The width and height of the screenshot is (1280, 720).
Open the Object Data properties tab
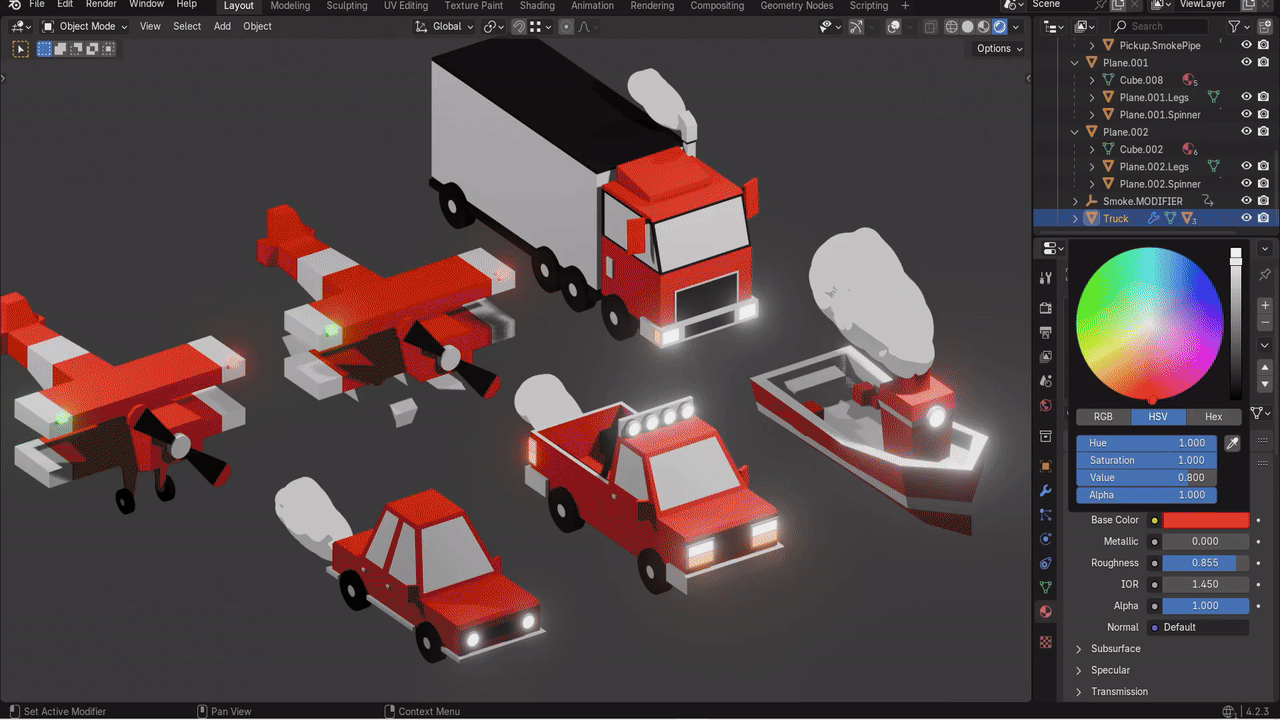tap(1046, 587)
